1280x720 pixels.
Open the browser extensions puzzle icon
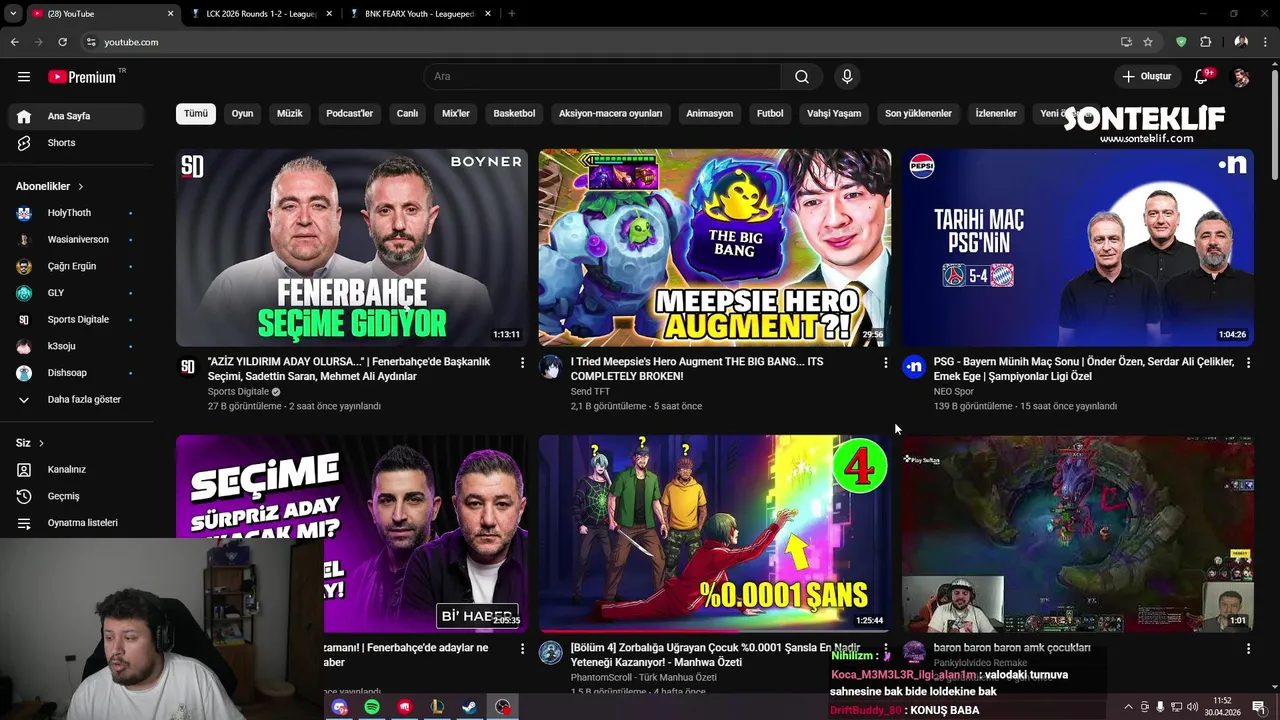click(1205, 42)
